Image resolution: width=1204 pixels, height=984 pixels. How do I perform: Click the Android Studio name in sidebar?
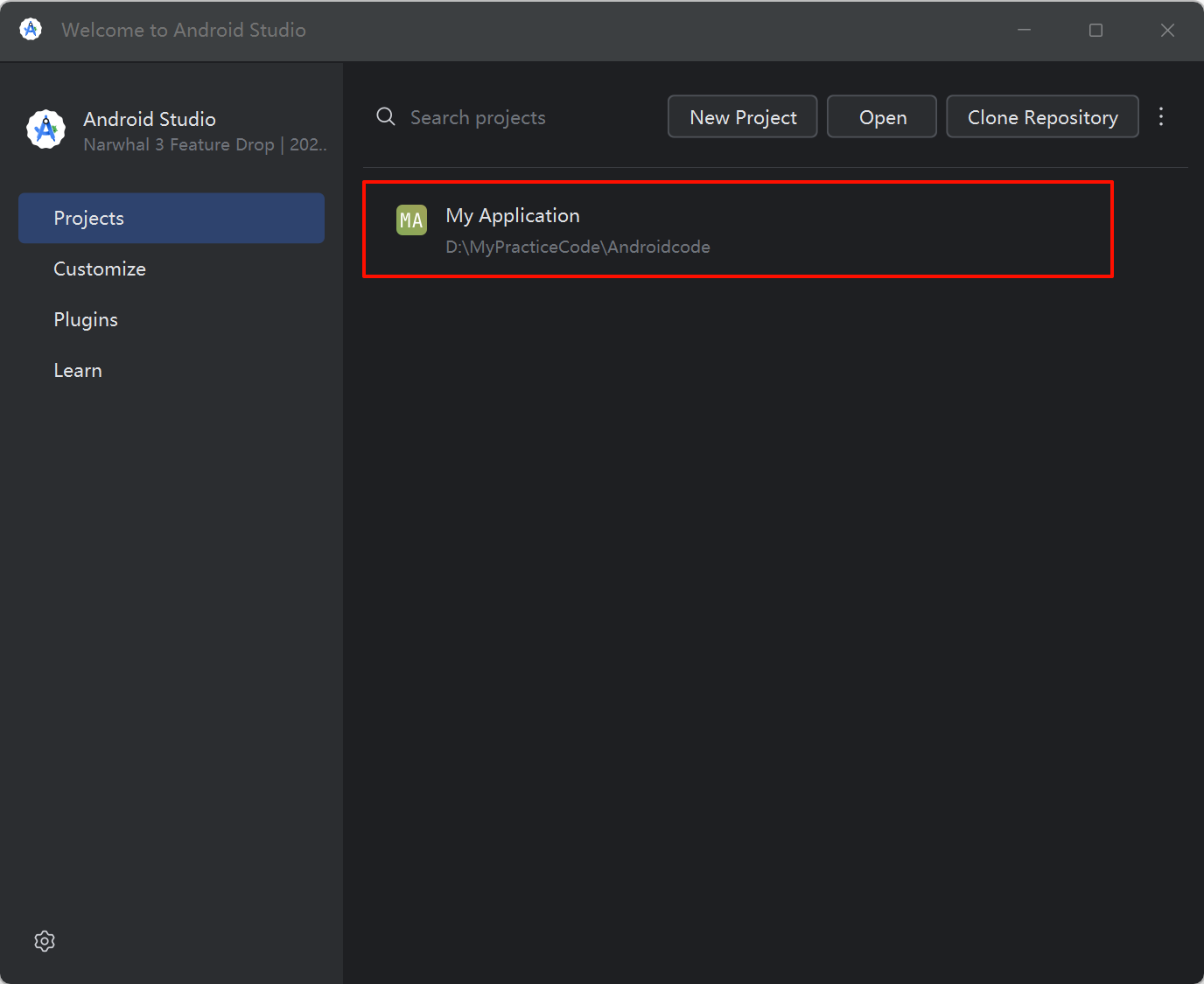pyautogui.click(x=150, y=119)
